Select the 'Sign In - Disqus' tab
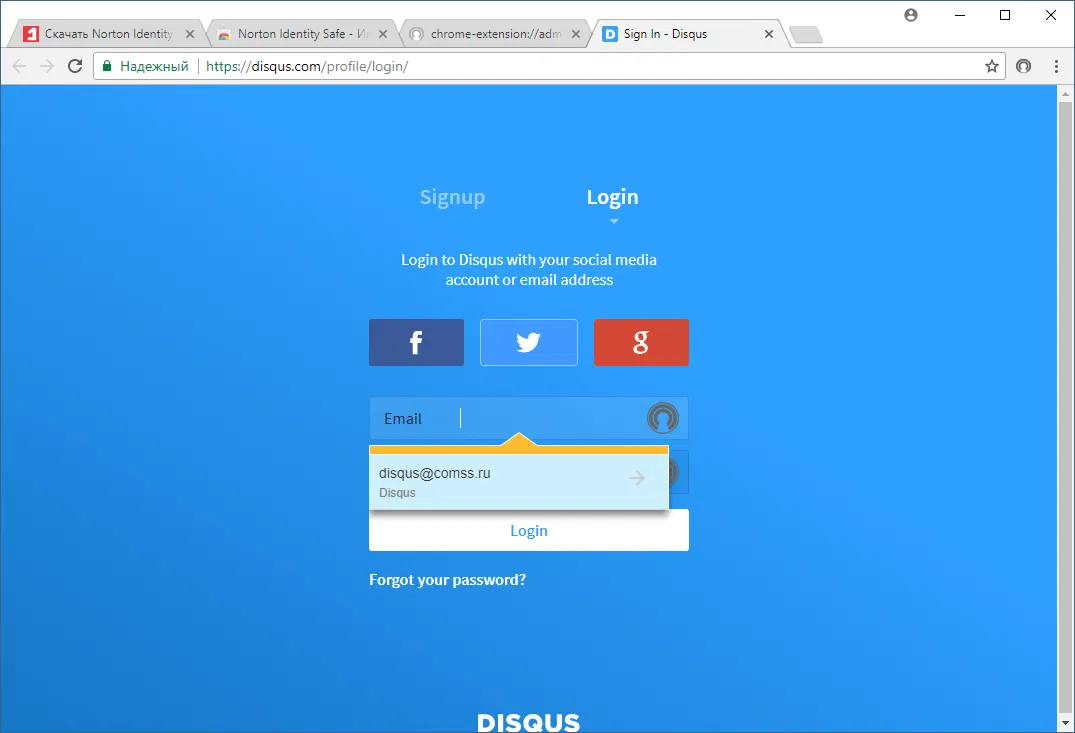The height and width of the screenshot is (733, 1075). point(686,34)
